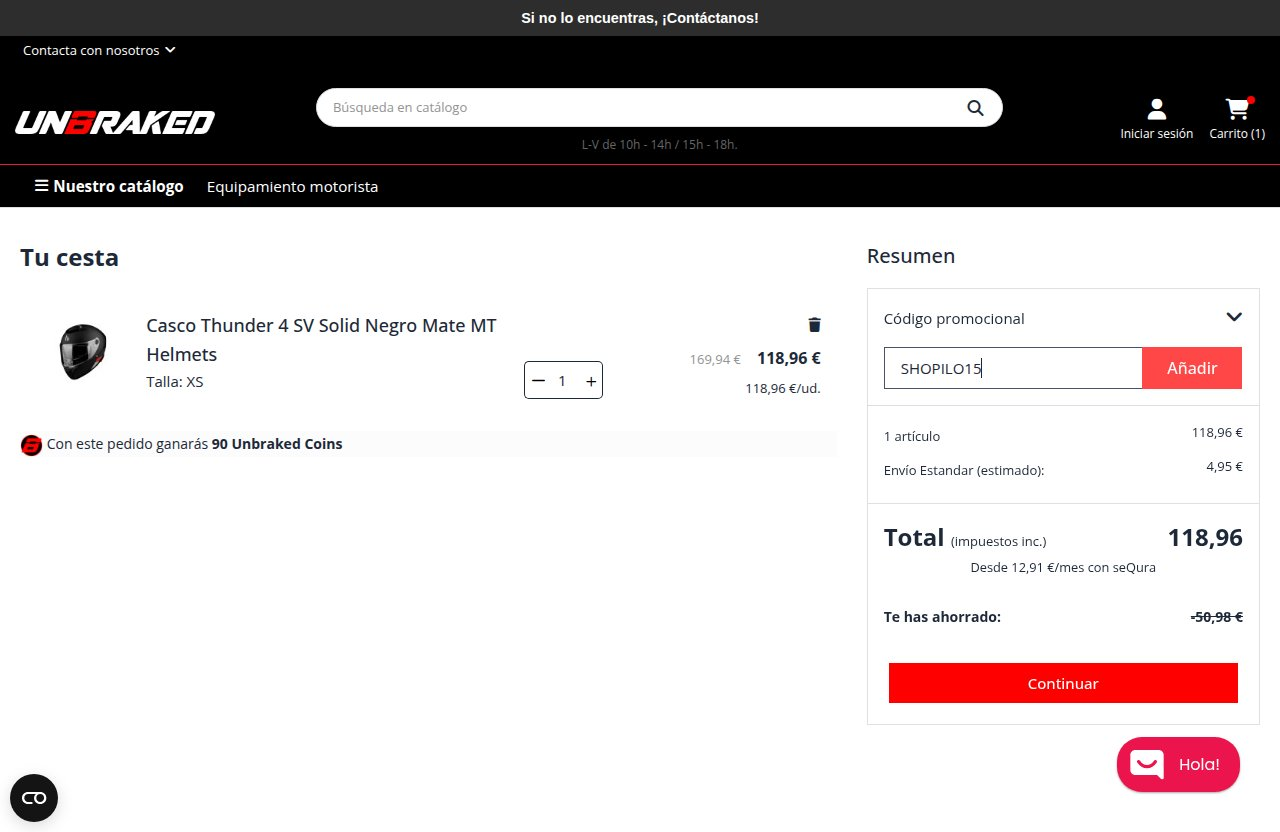1280x832 pixels.
Task: Expand Contacta con nosotros dropdown
Action: 99,50
